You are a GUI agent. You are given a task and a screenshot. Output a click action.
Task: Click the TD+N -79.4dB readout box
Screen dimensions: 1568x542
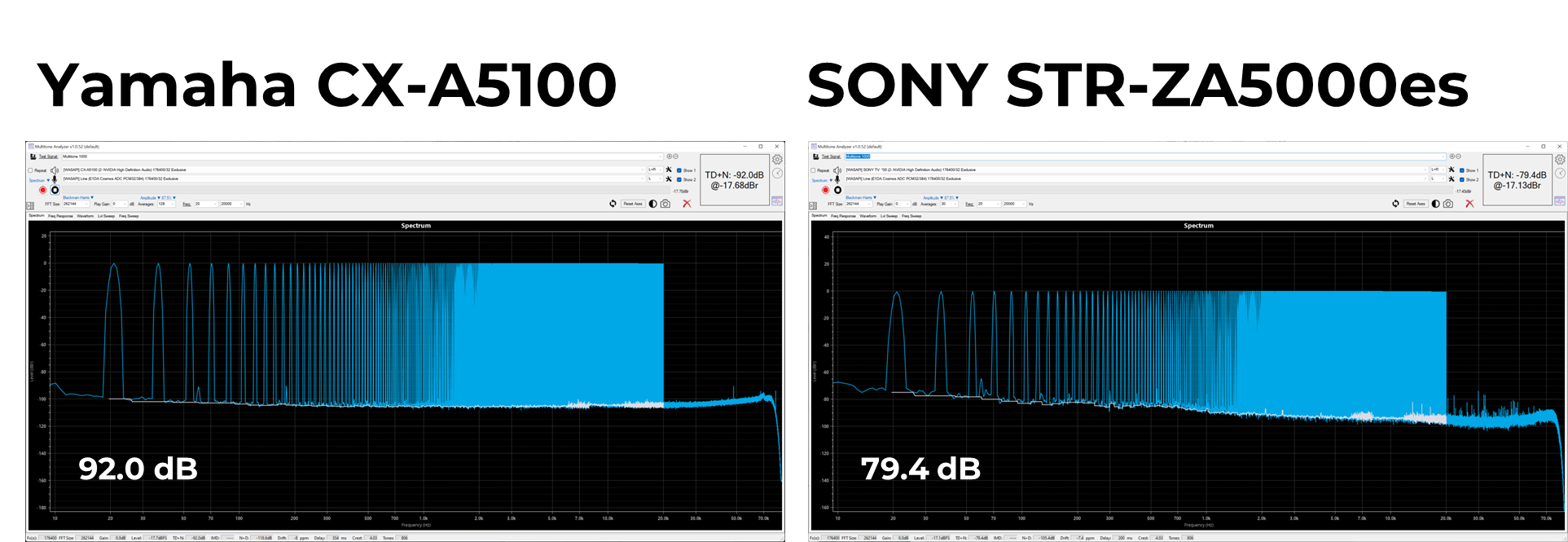click(1517, 180)
